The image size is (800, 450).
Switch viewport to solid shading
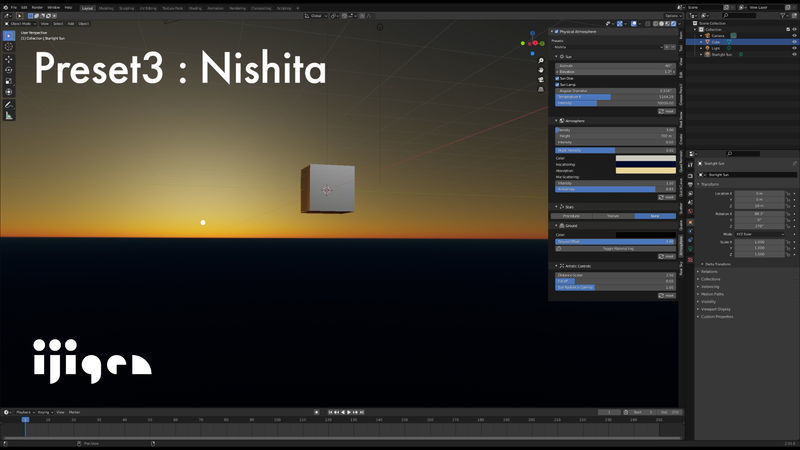[x=662, y=23]
